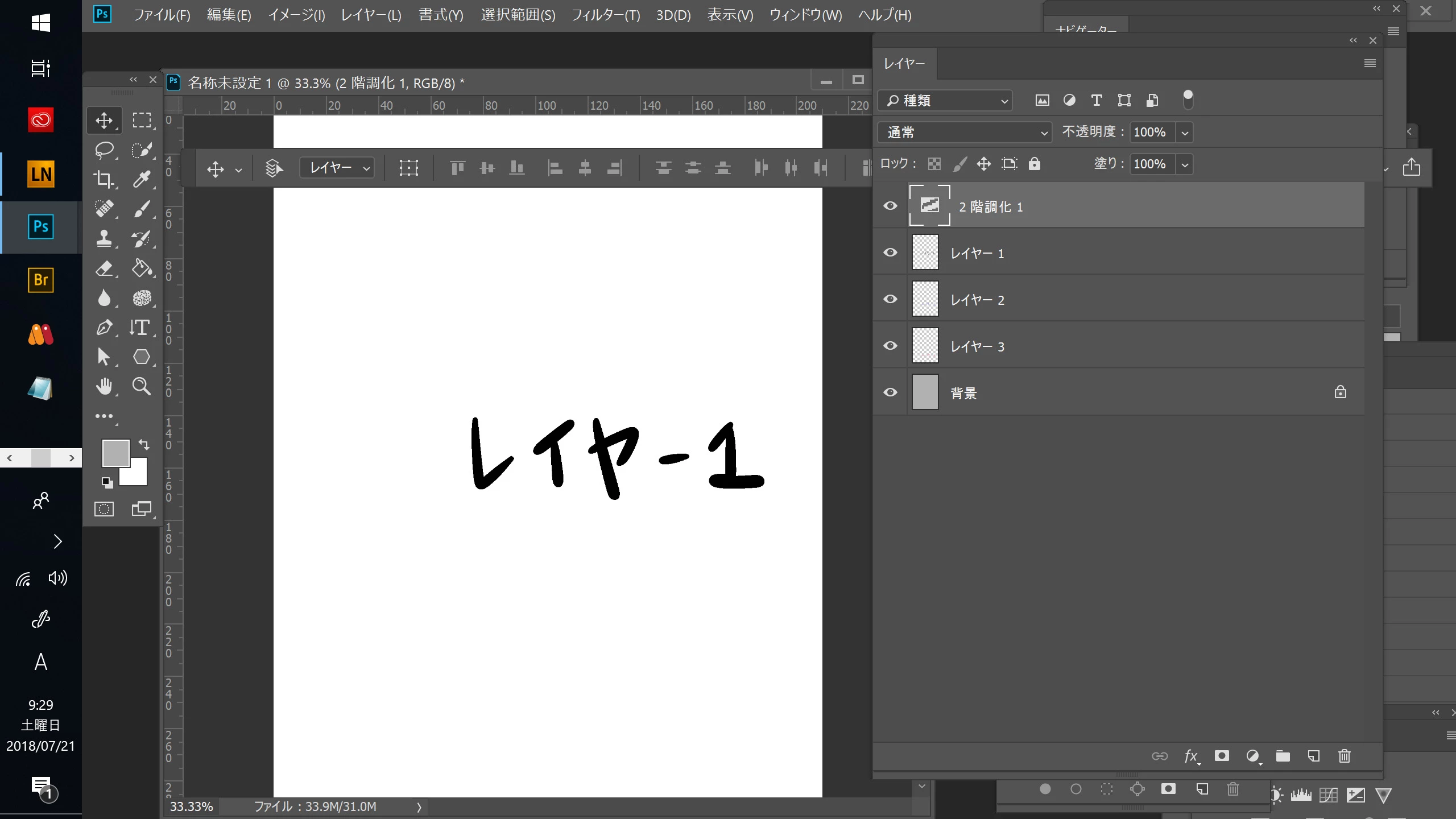Toggle visibility of 2 階調化 1 layer
1456x819 pixels.
tap(891, 206)
